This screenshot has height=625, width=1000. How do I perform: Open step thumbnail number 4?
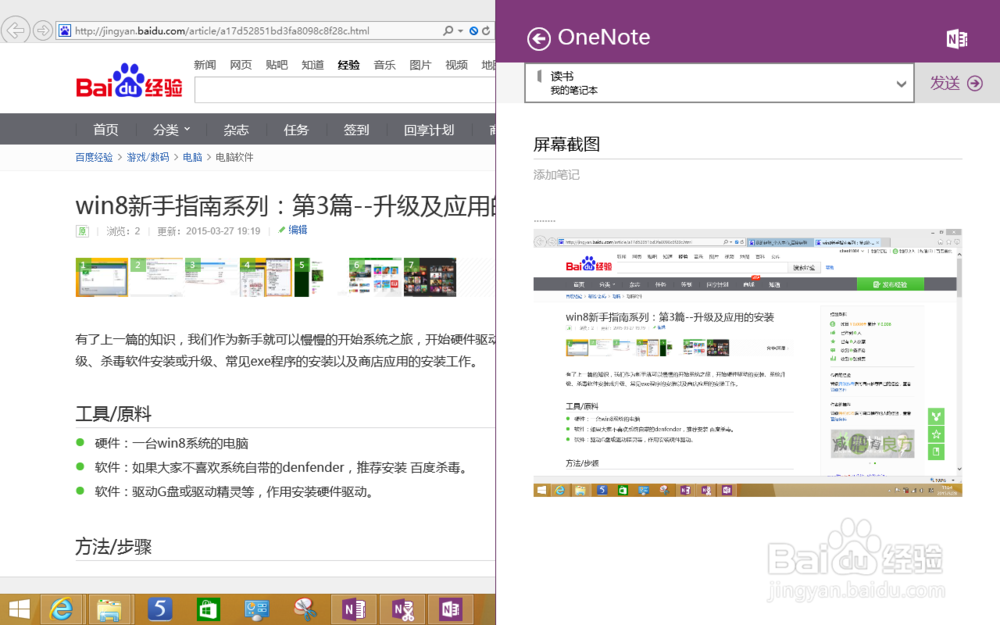pyautogui.click(x=266, y=277)
